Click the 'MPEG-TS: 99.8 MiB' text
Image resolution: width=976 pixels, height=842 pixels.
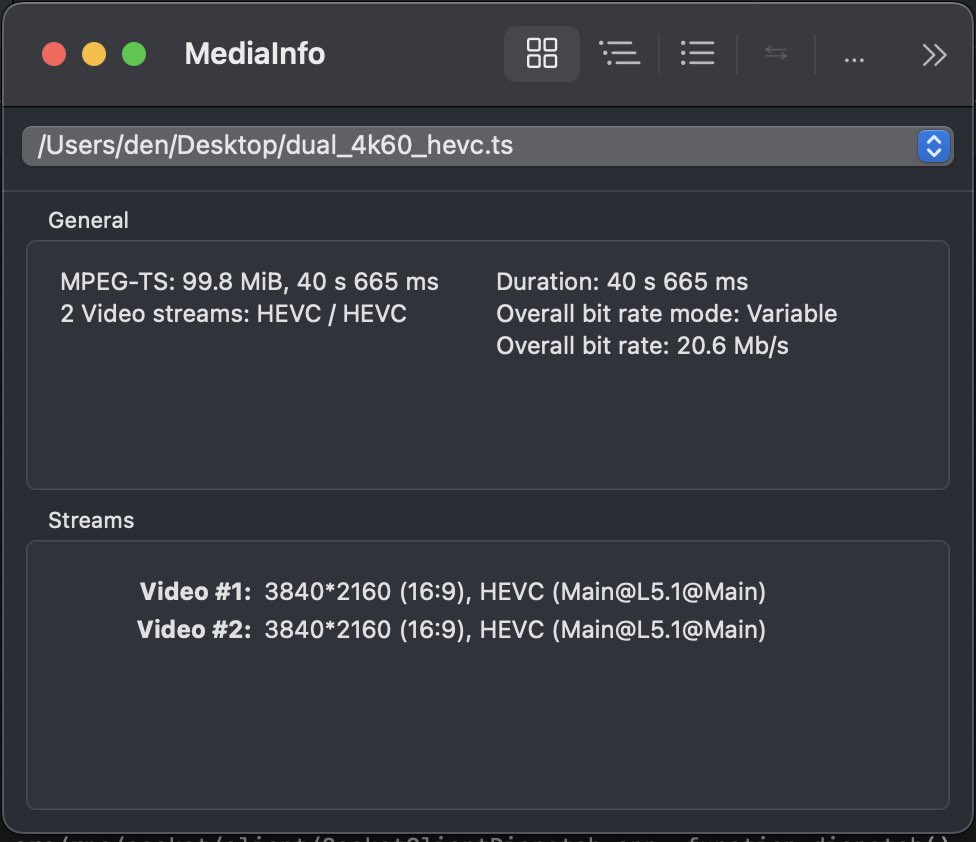[171, 281]
